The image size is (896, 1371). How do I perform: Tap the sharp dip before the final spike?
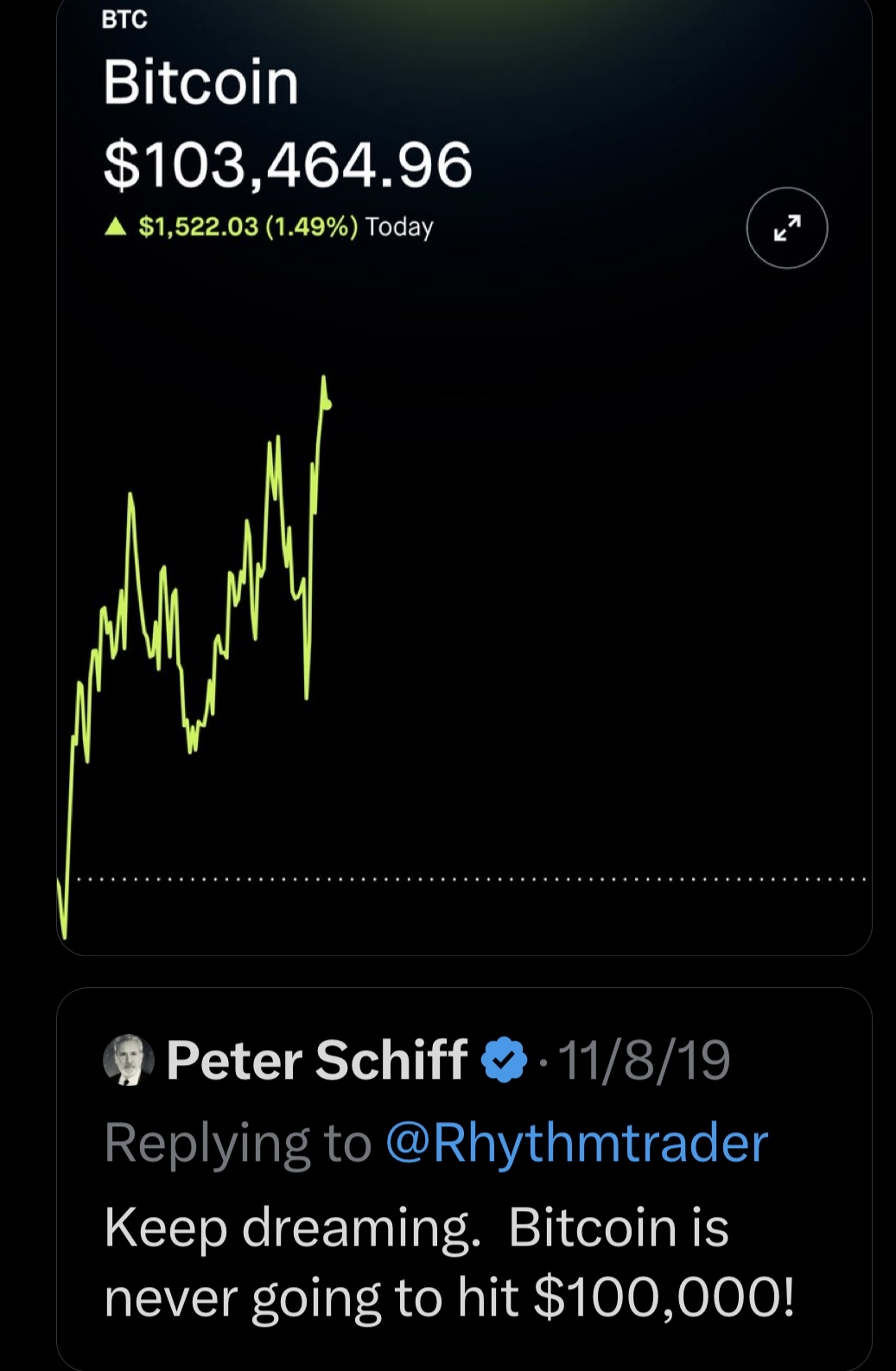307,694
